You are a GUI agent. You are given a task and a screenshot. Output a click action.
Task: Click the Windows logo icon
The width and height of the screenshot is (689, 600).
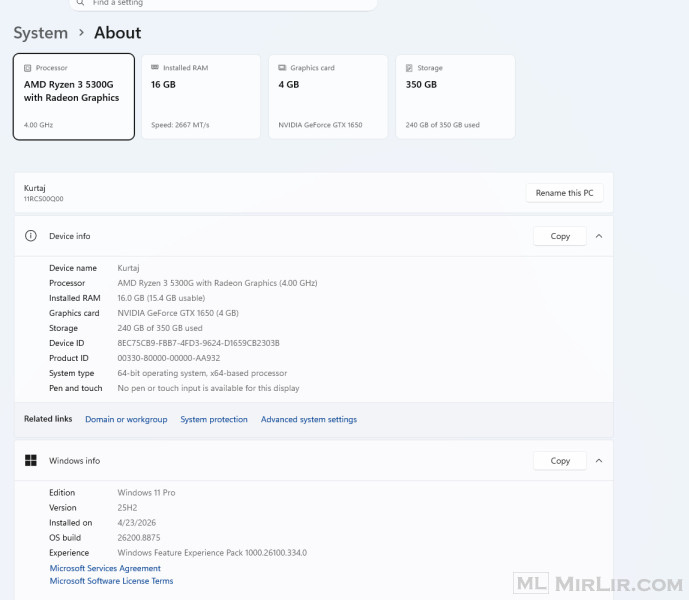coord(31,461)
